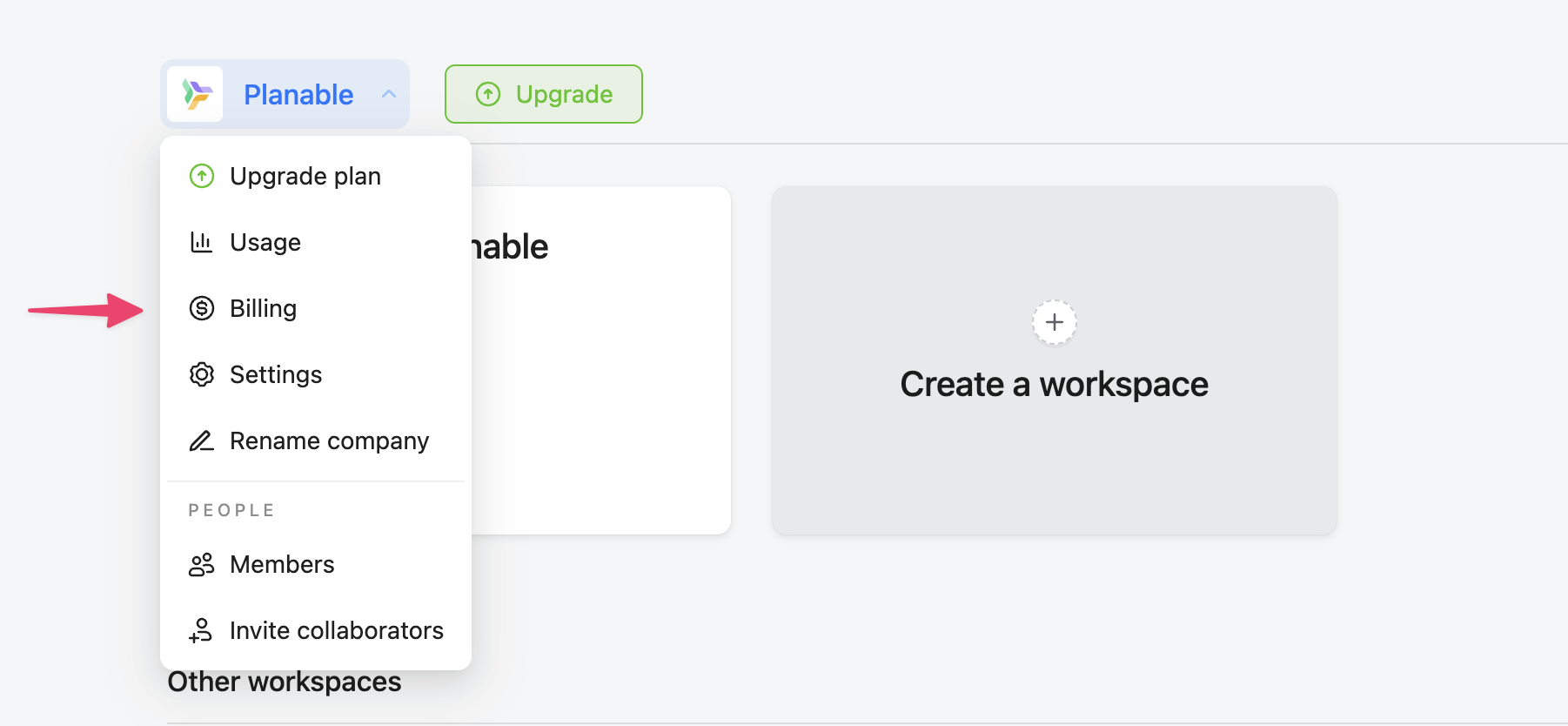
Task: Open the Members menu item
Action: pos(282,565)
